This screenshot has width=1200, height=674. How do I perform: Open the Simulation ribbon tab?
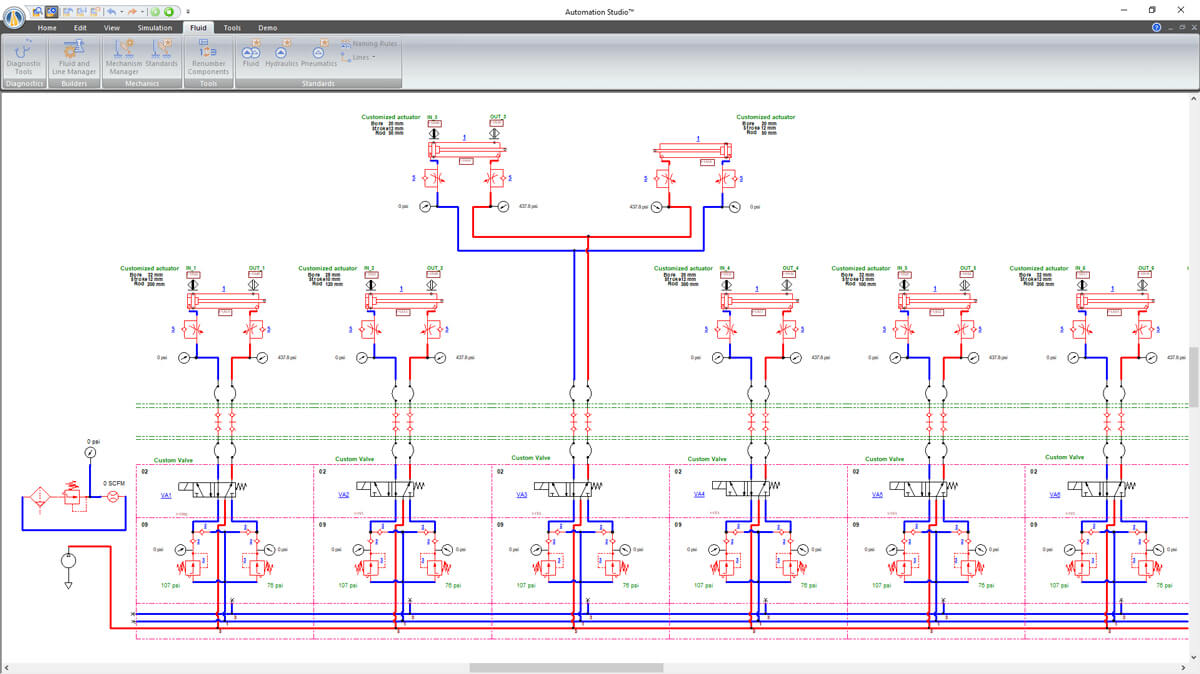pos(155,28)
